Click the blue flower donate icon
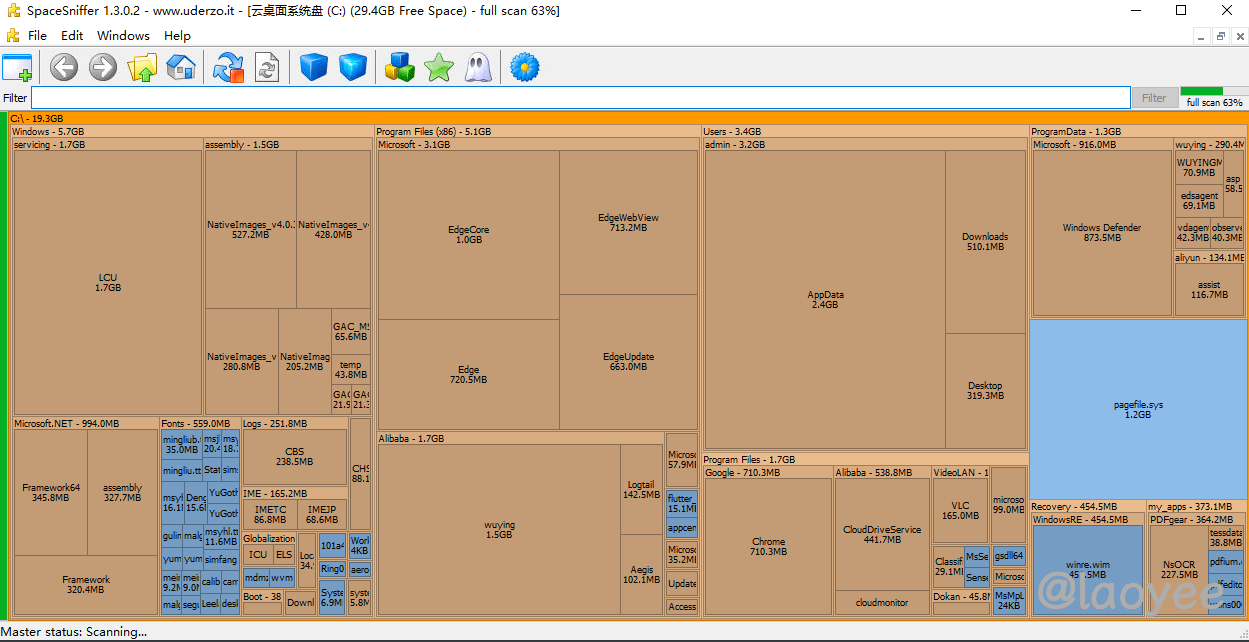 point(524,68)
